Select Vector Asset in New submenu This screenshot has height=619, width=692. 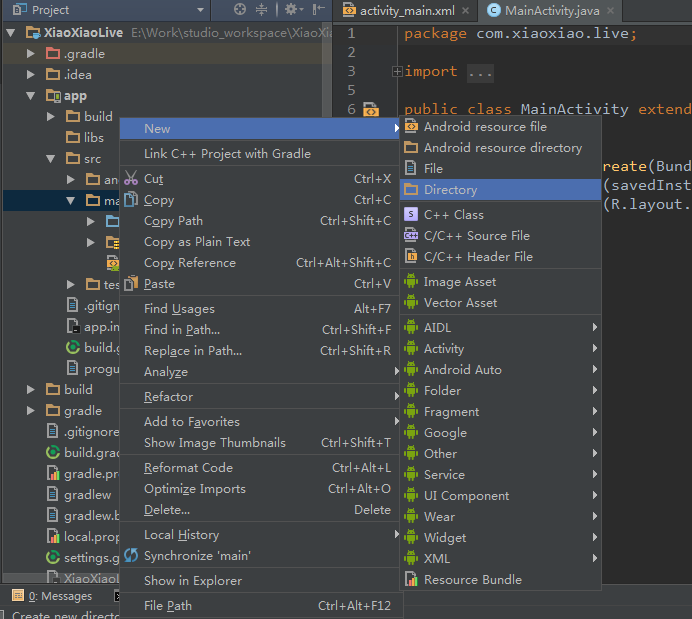(x=500, y=303)
